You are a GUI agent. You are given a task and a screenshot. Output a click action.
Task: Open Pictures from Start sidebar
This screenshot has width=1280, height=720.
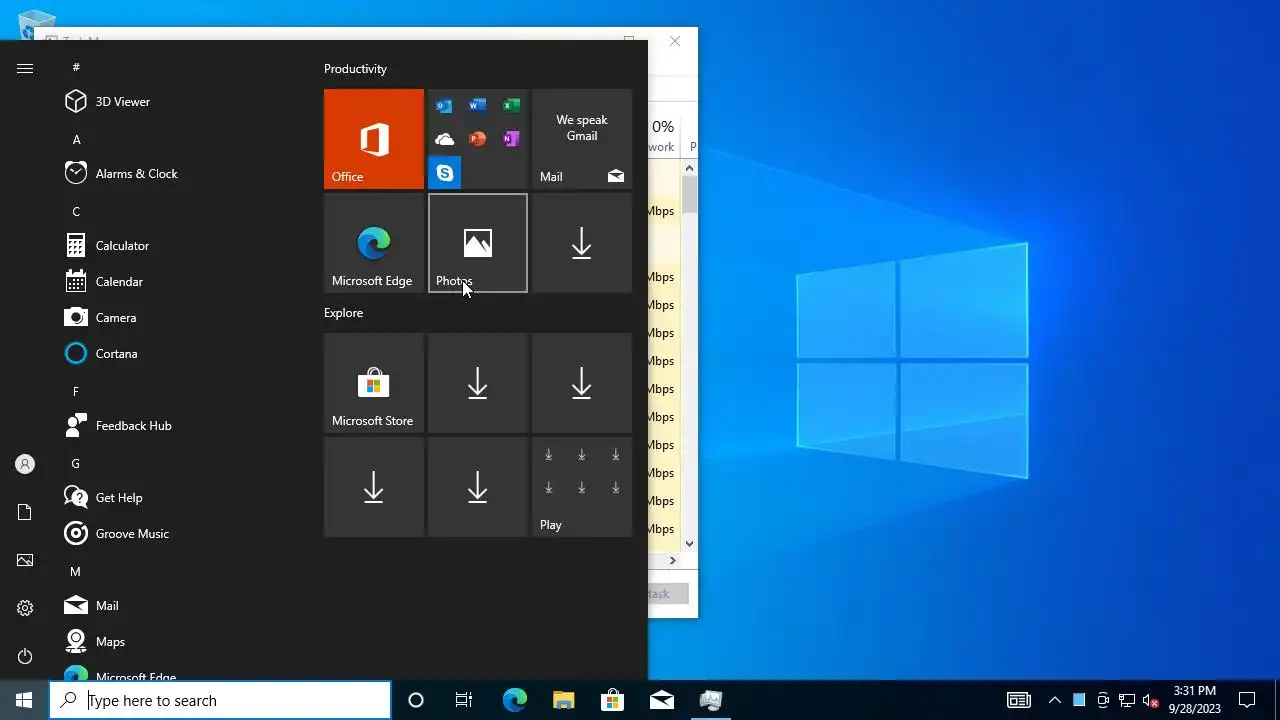[25, 560]
